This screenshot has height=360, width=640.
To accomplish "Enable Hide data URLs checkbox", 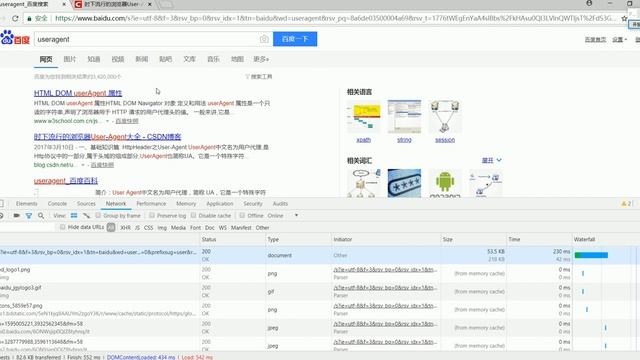I will pyautogui.click(x=62, y=227).
